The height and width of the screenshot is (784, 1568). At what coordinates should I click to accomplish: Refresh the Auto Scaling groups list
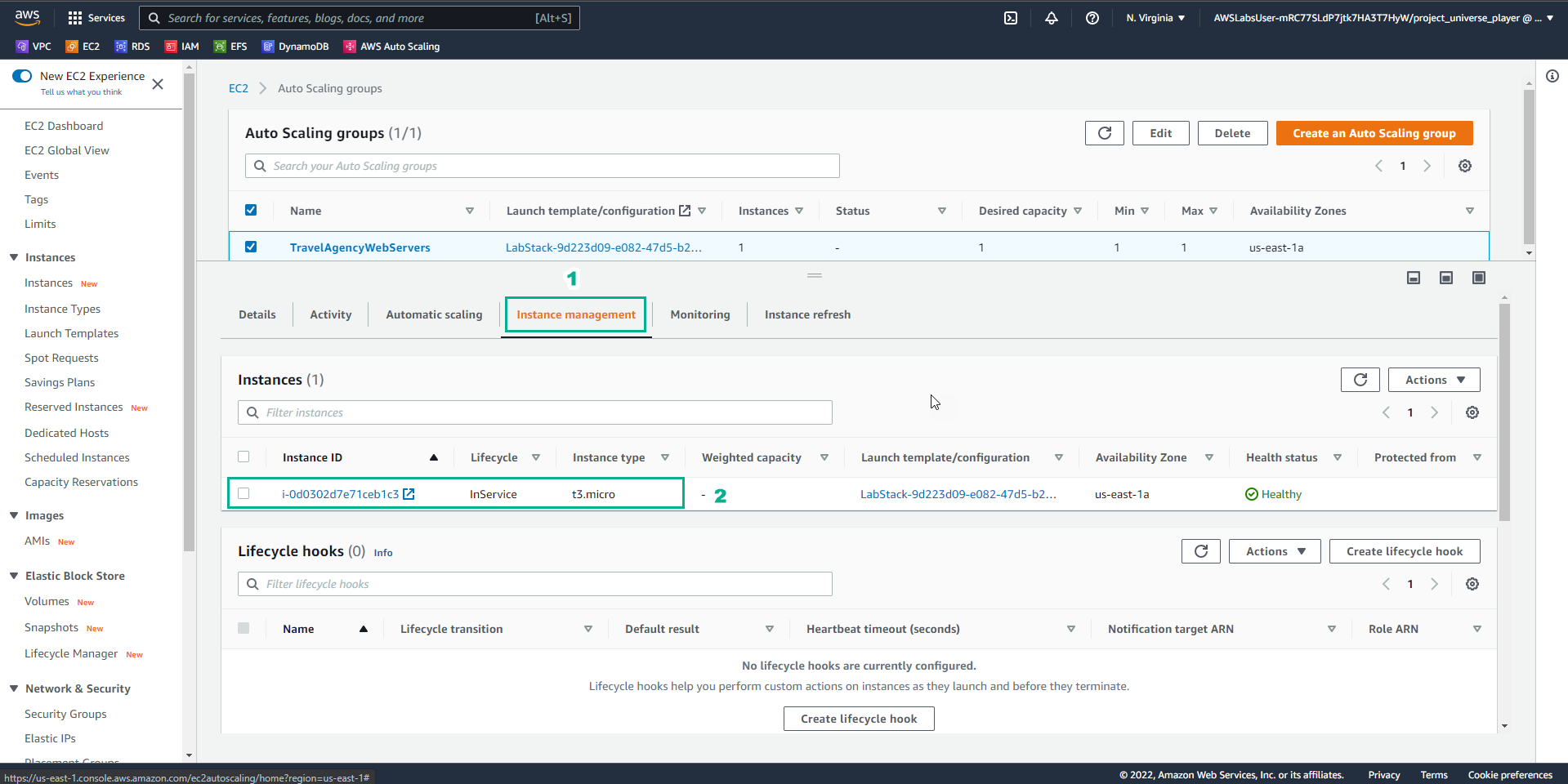click(x=1105, y=133)
